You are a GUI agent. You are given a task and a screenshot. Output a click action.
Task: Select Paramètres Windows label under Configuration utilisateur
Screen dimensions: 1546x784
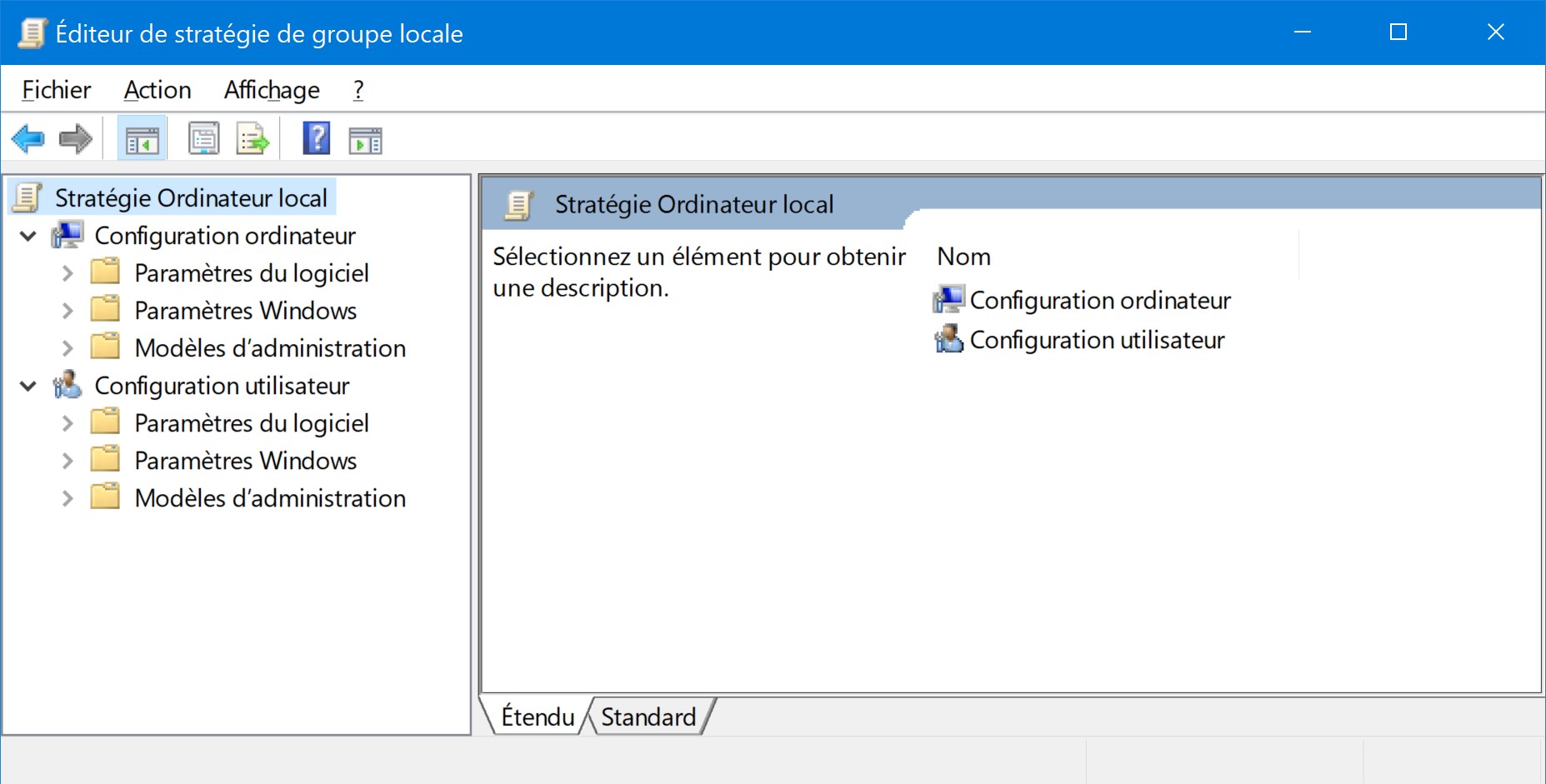tap(246, 460)
